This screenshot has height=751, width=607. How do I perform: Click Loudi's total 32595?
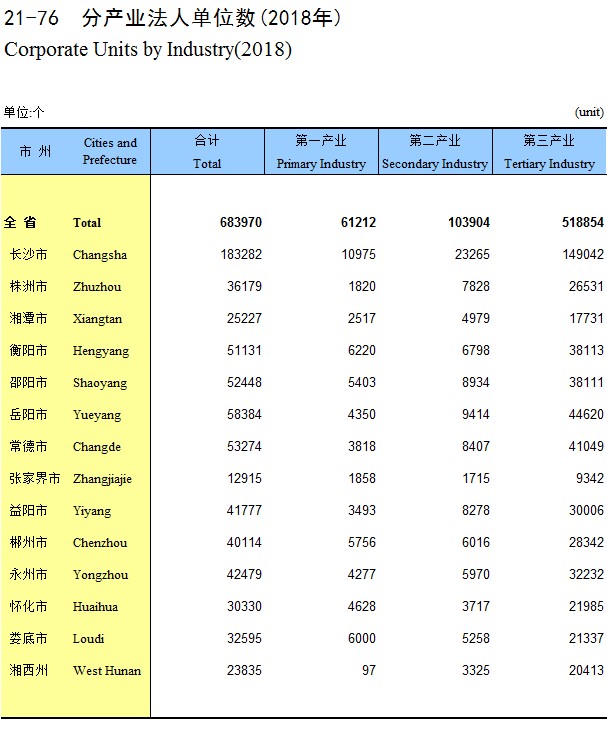[244, 638]
